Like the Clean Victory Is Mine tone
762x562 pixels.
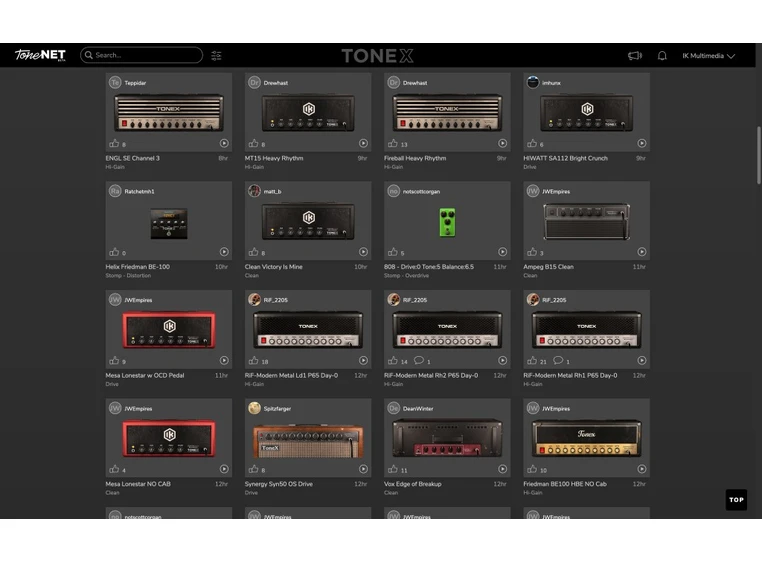pos(254,252)
